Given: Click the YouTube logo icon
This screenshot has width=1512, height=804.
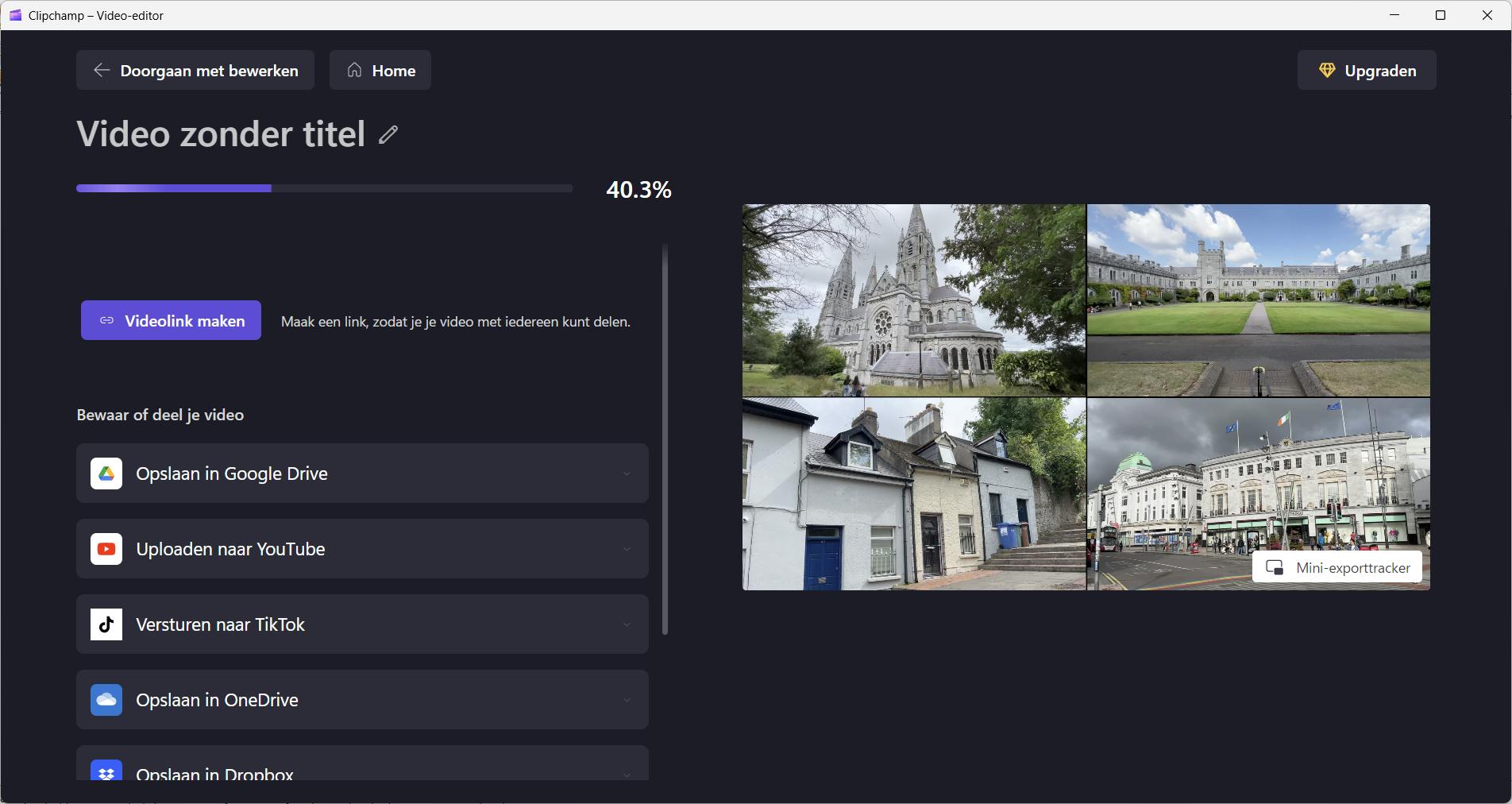Looking at the screenshot, I should (106, 549).
